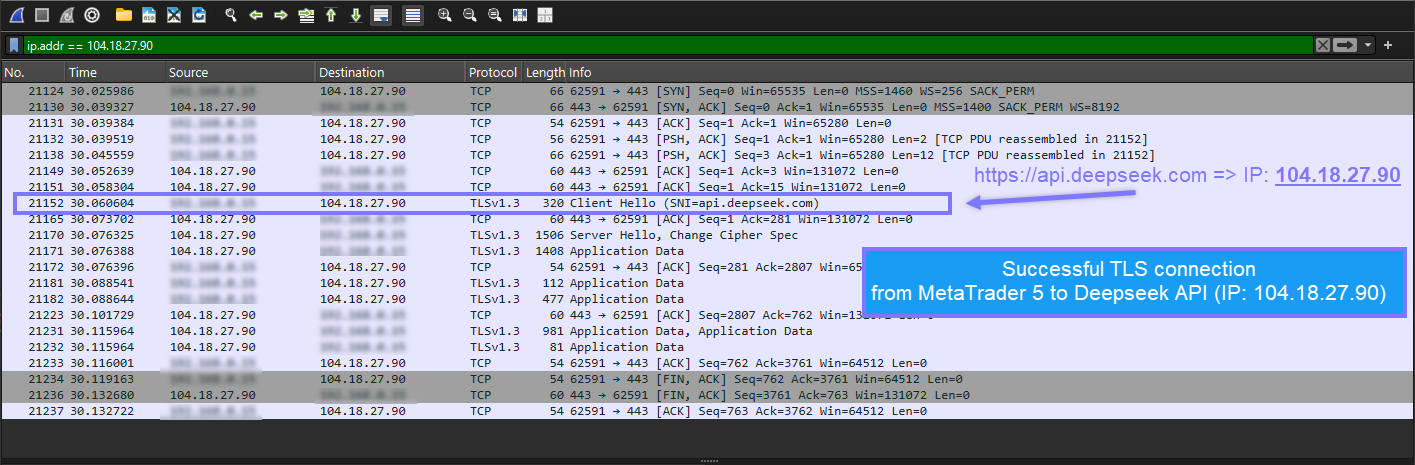
Task: Select packet 21223 Ack=762 row
Action: (707, 315)
